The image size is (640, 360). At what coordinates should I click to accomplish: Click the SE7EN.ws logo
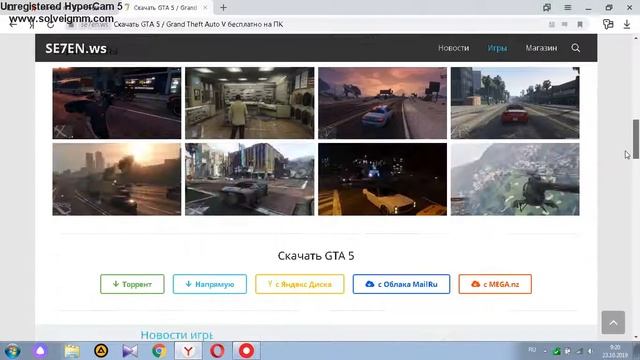[76, 49]
